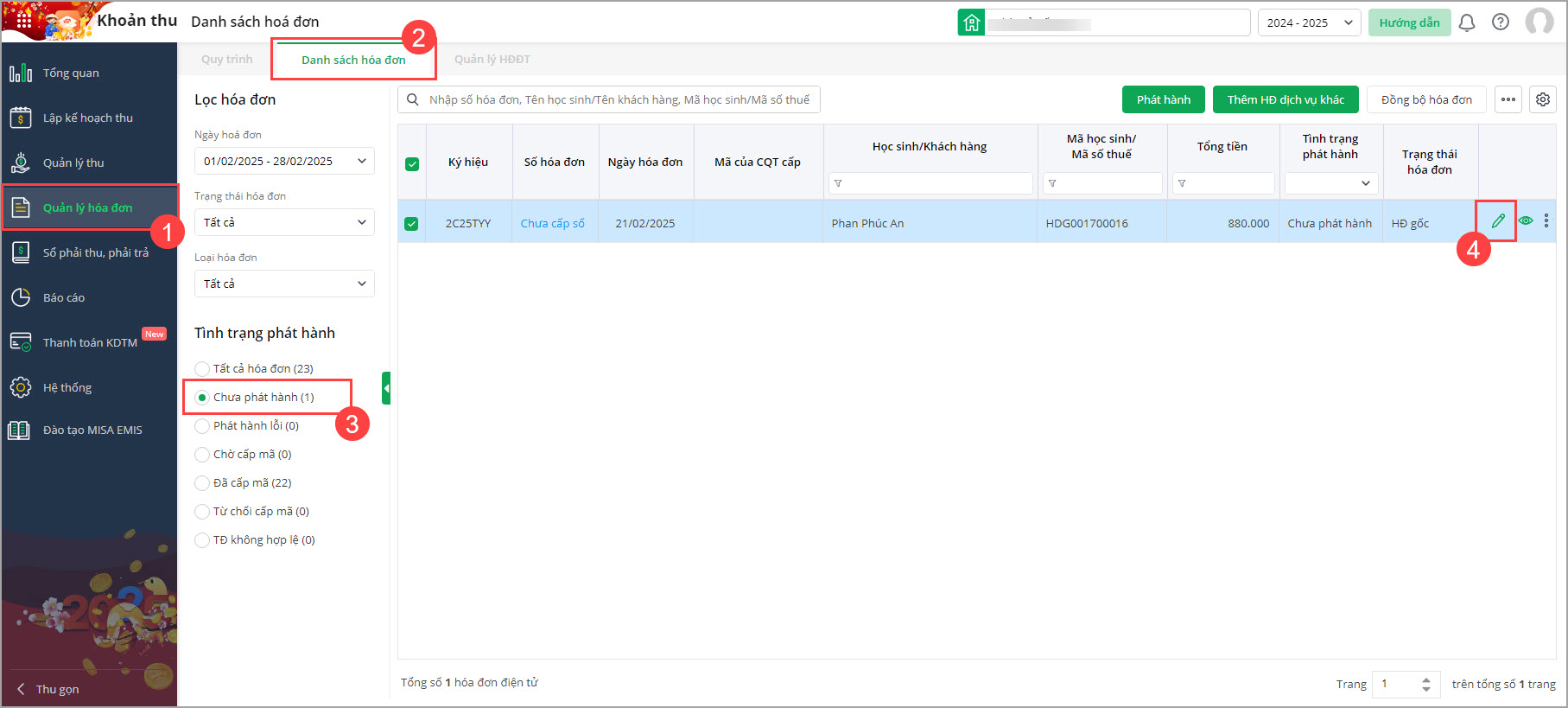Open the help question mark icon

(x=1501, y=22)
